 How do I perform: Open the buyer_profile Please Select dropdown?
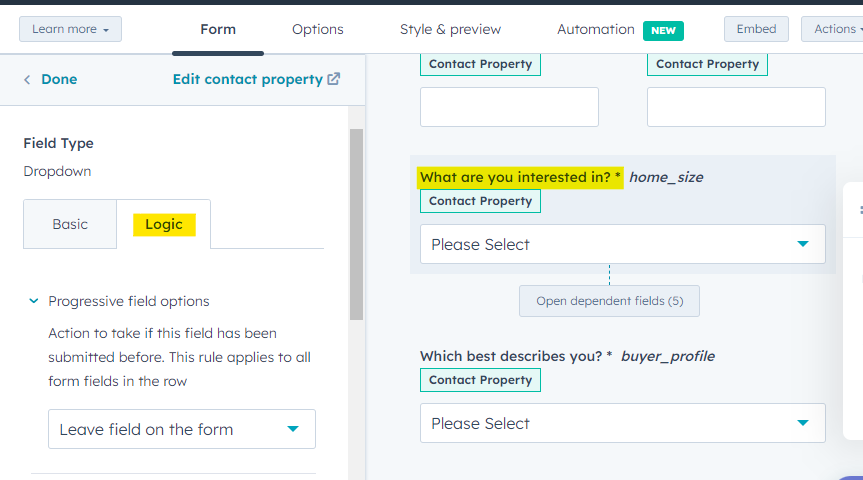(622, 423)
